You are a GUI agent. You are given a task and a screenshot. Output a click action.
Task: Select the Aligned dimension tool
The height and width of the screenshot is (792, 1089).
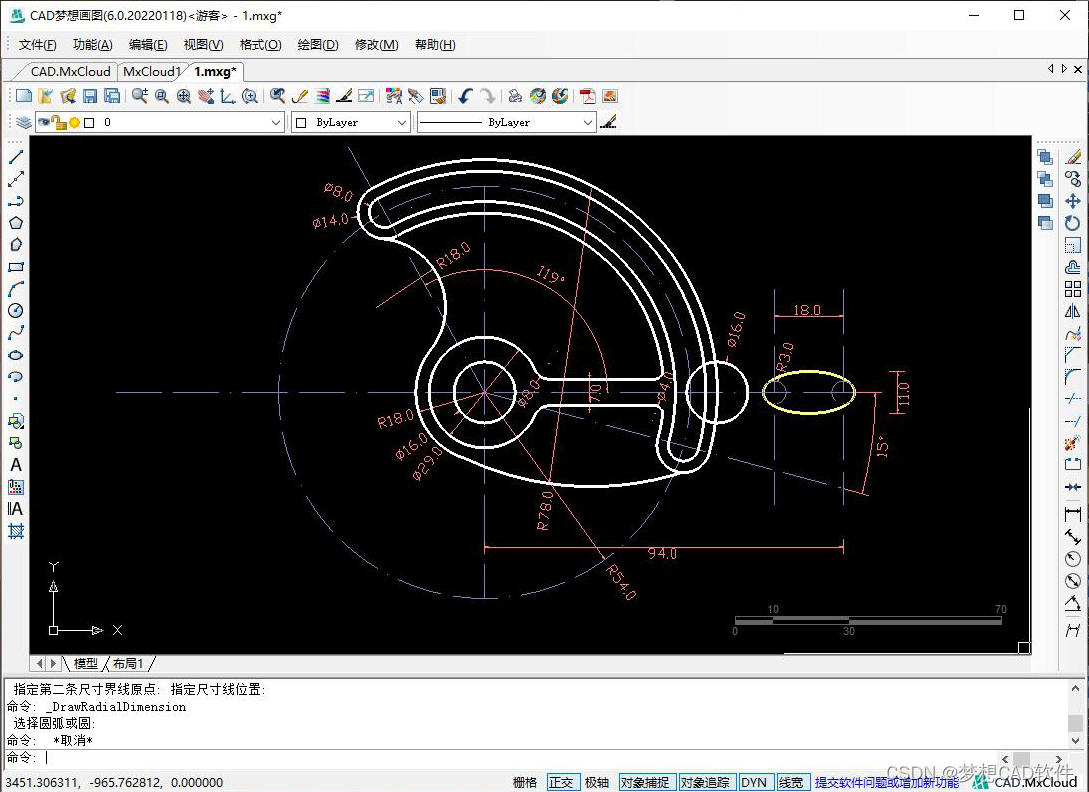[x=1073, y=536]
